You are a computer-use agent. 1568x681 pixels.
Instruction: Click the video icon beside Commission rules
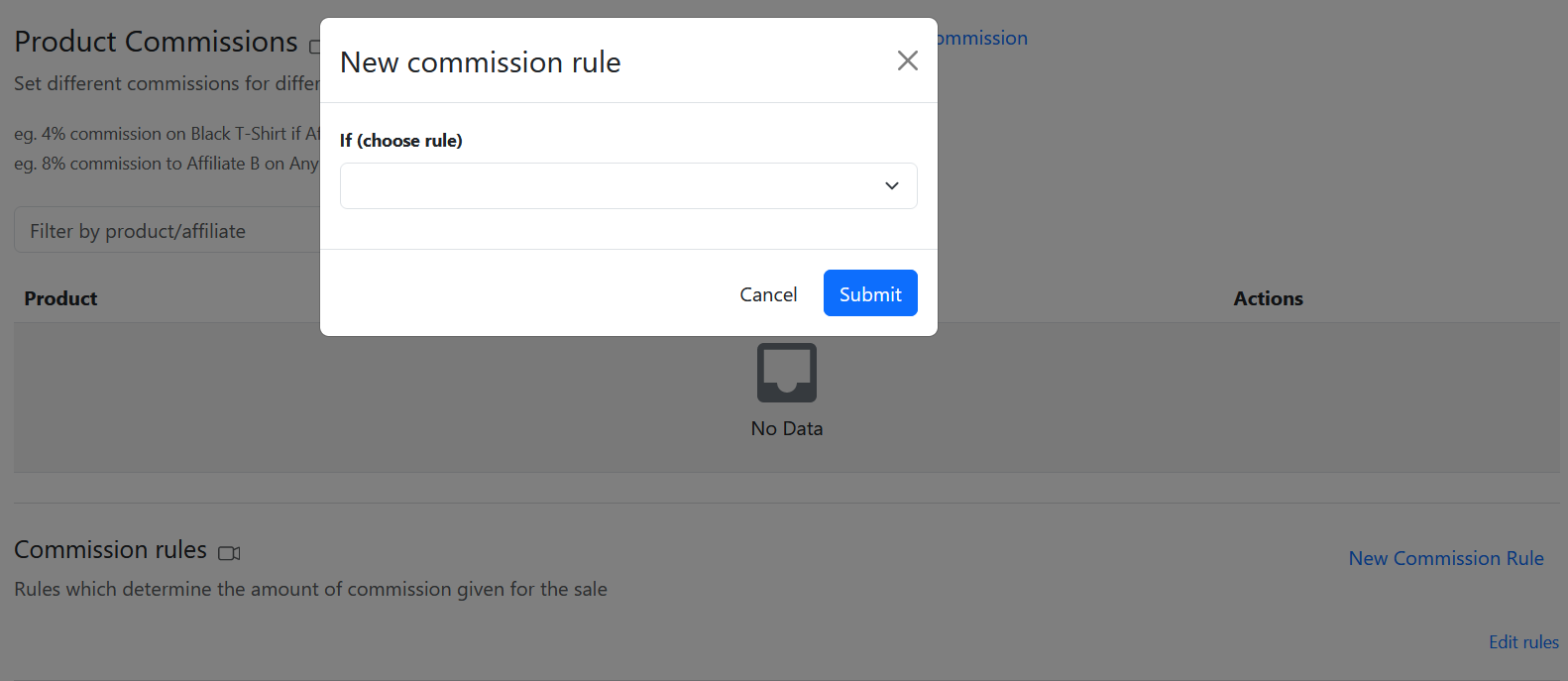[229, 553]
